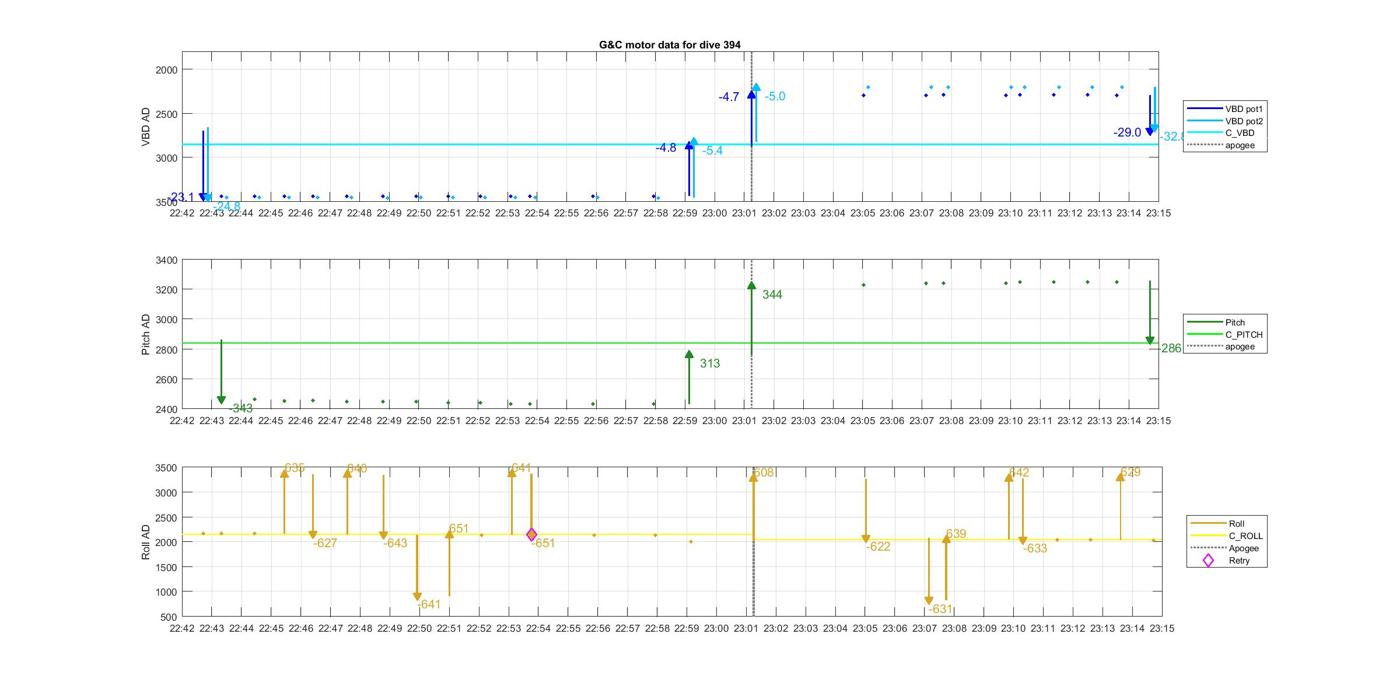The width and height of the screenshot is (1400, 693).
Task: Click the 500 tick on Roll y-axis
Action: click(x=169, y=617)
